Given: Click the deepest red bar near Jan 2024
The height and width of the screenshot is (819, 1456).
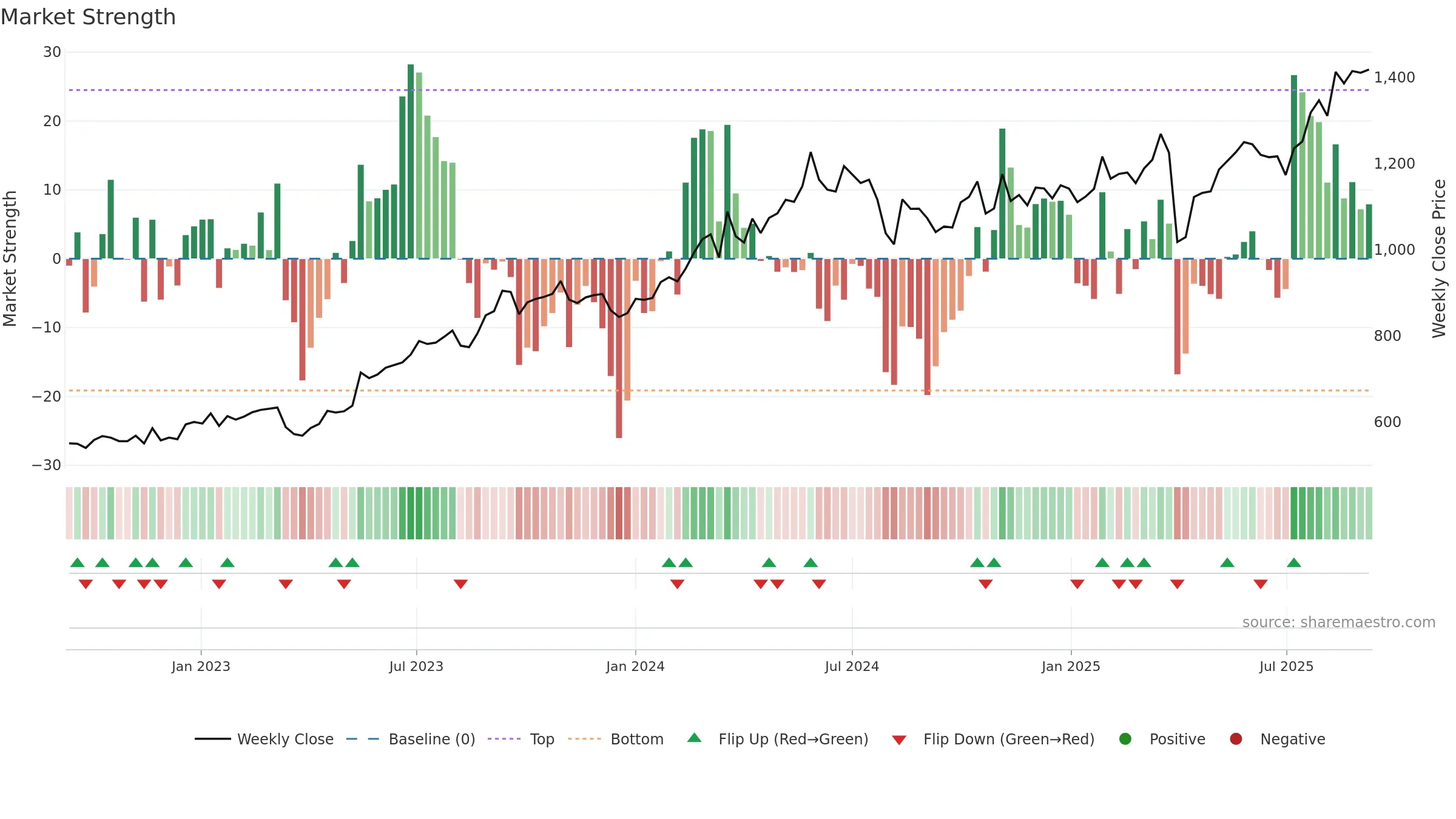Looking at the screenshot, I should click(619, 348).
